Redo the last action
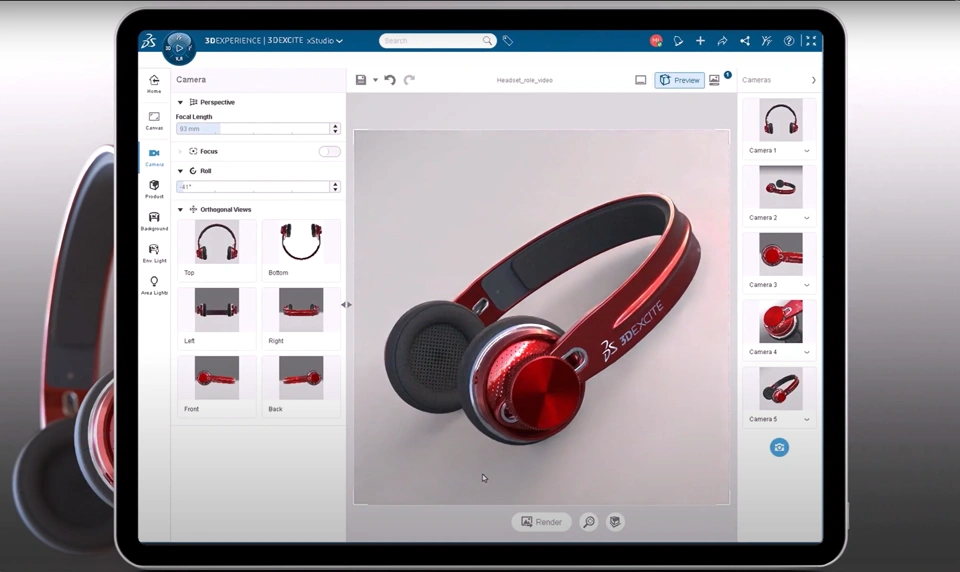 (x=410, y=80)
